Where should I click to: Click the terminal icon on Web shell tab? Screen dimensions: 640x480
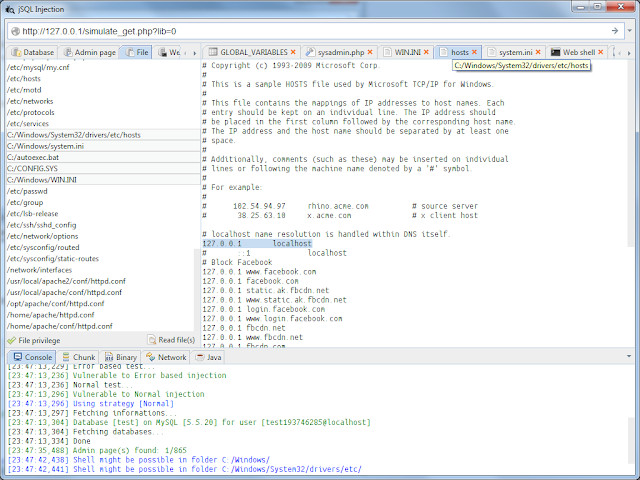(555, 52)
